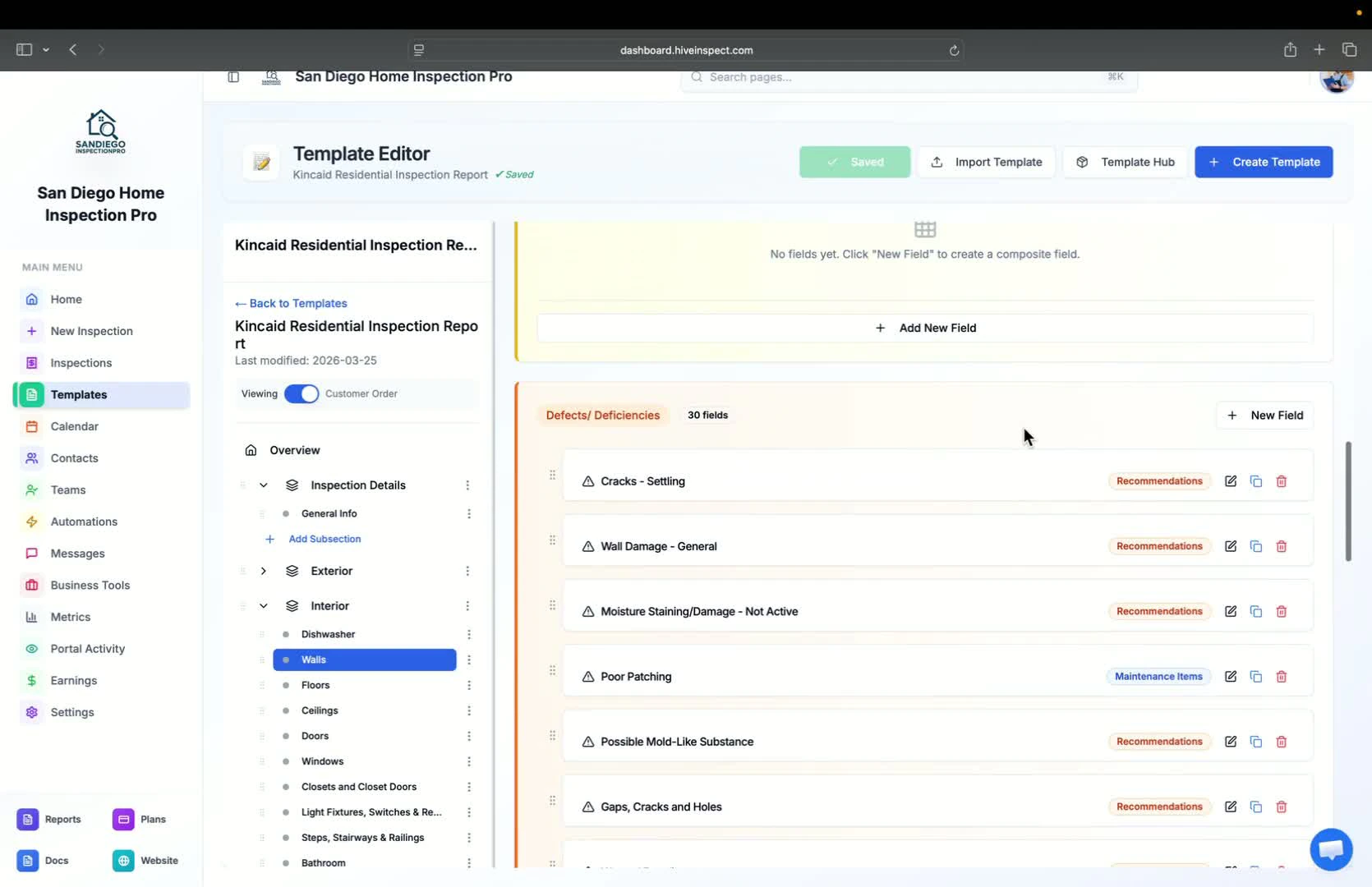
Task: Collapse the Interior section
Action: point(264,606)
